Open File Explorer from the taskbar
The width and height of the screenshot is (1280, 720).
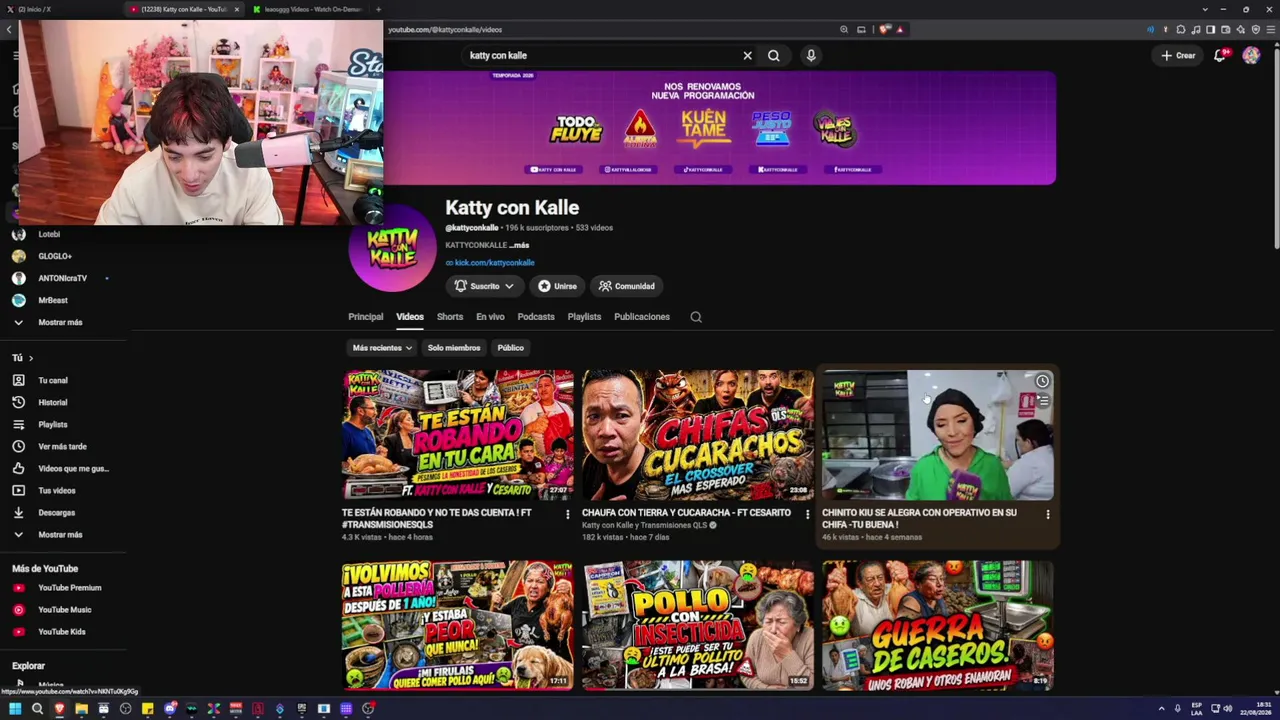81,709
